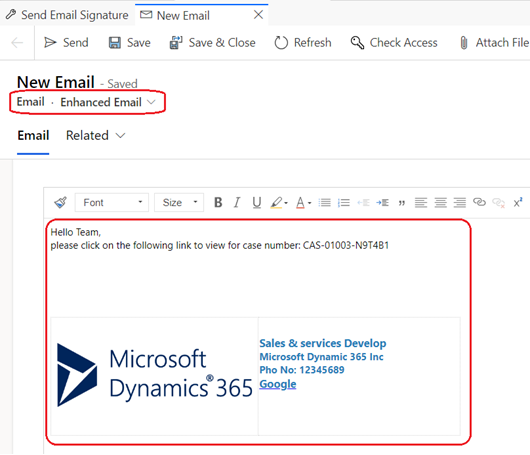
Task: Insert a bulleted list
Action: pos(324,202)
